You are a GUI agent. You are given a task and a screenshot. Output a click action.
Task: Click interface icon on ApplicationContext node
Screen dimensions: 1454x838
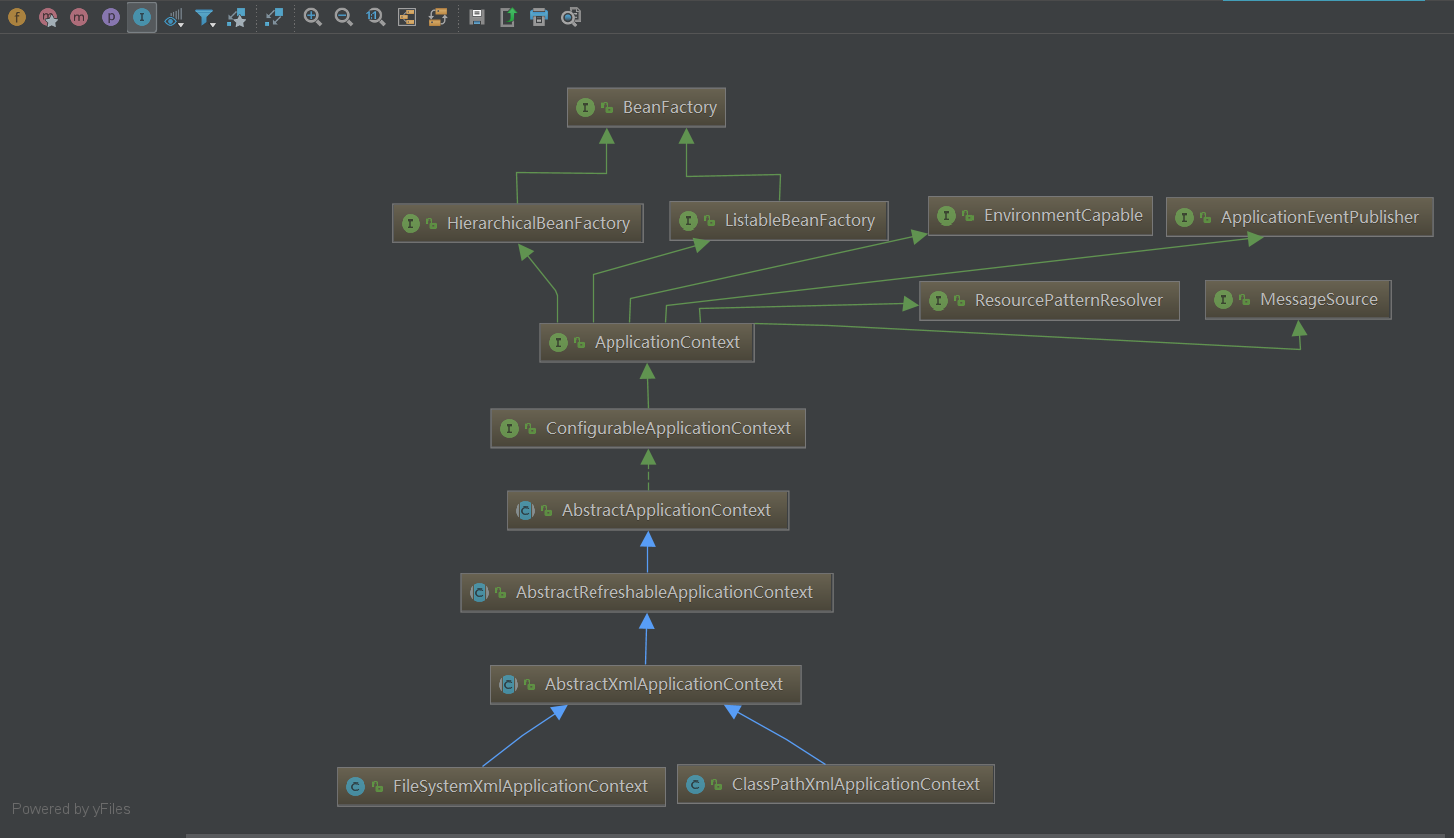tap(557, 343)
